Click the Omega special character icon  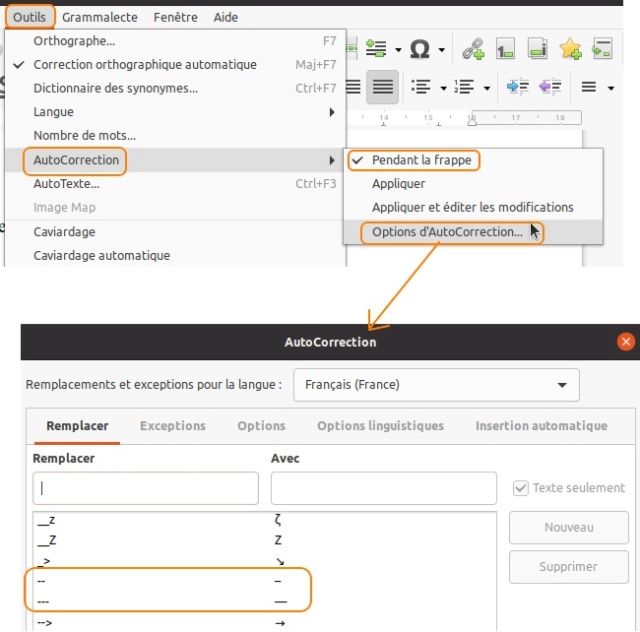(420, 49)
